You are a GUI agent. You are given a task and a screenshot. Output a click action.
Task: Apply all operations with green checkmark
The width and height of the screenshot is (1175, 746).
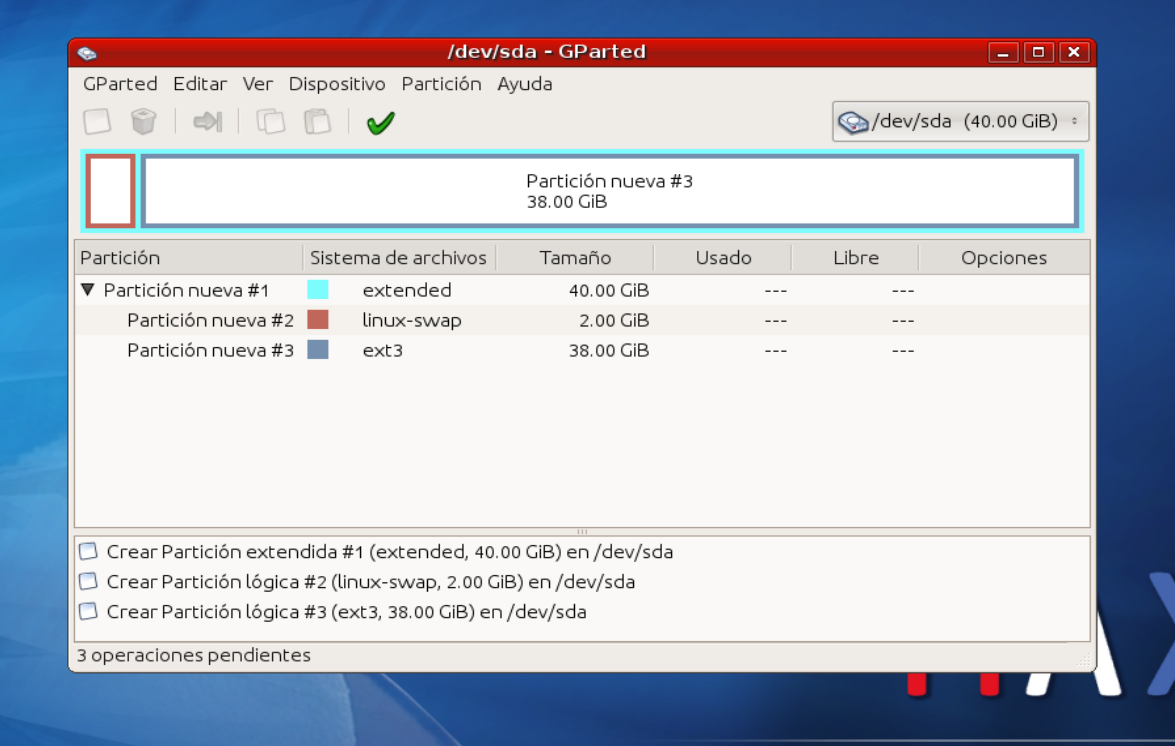tap(381, 122)
